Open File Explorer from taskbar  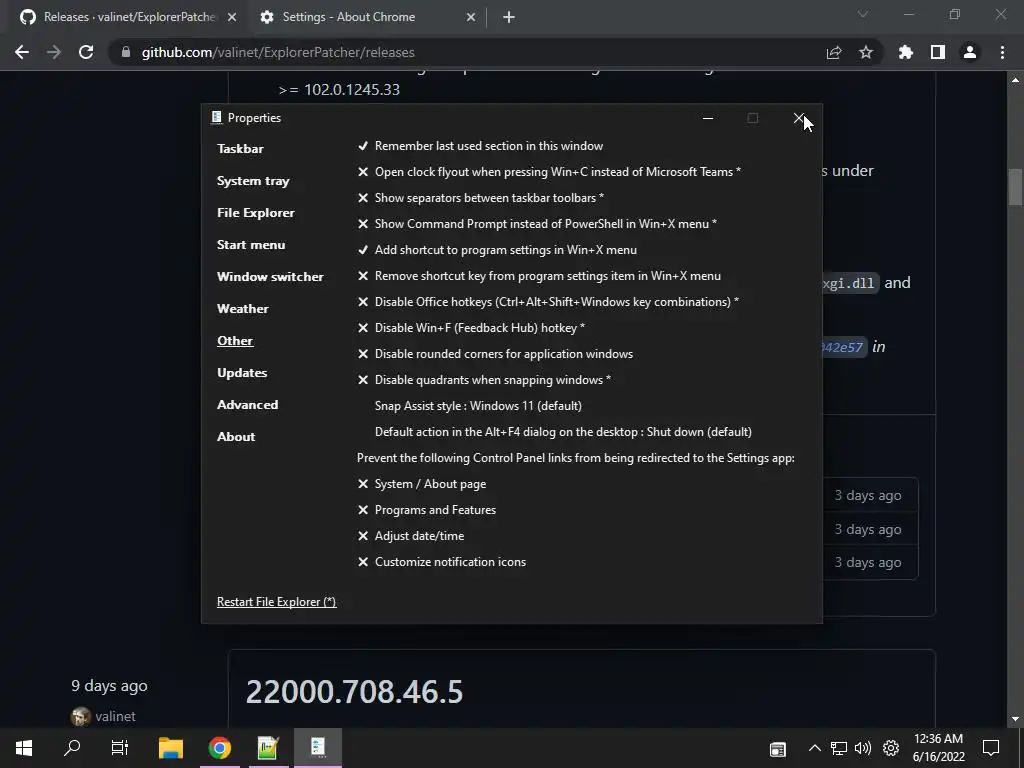pos(171,748)
